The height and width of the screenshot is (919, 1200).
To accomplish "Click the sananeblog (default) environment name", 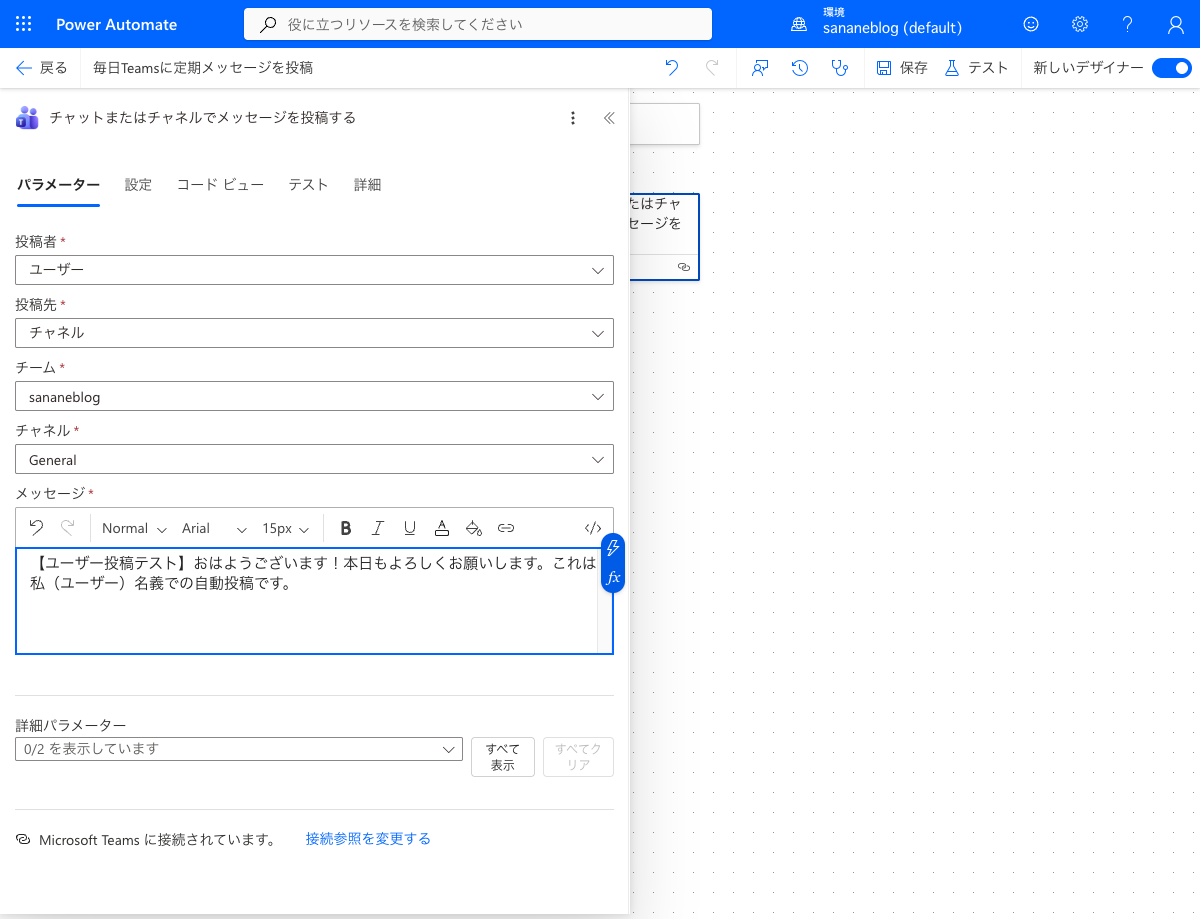I will coord(892,29).
